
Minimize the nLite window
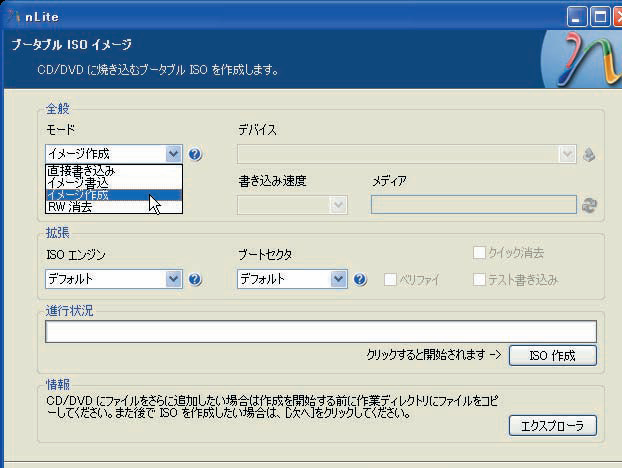coord(577,17)
